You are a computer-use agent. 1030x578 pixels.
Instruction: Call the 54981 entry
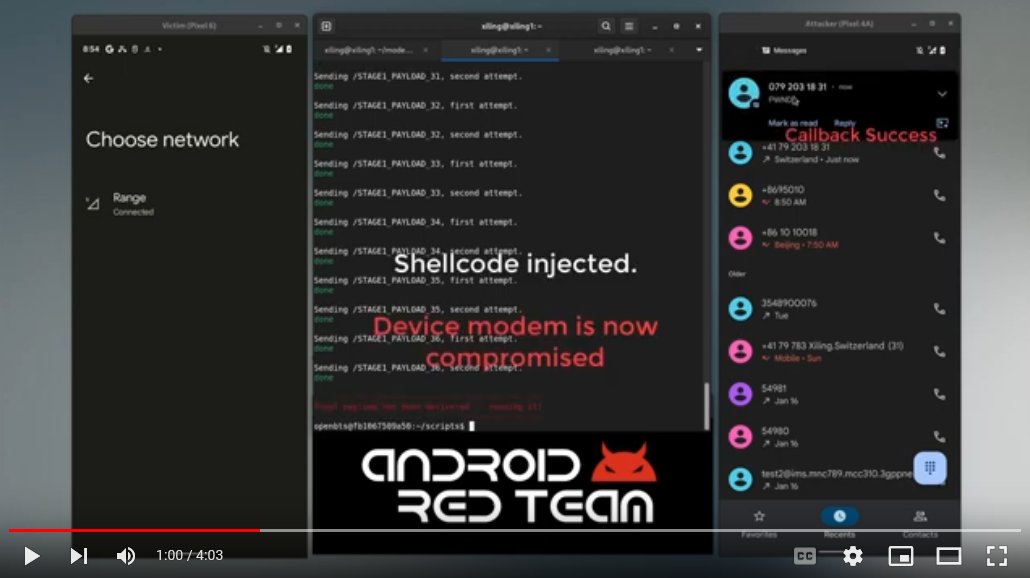point(939,394)
